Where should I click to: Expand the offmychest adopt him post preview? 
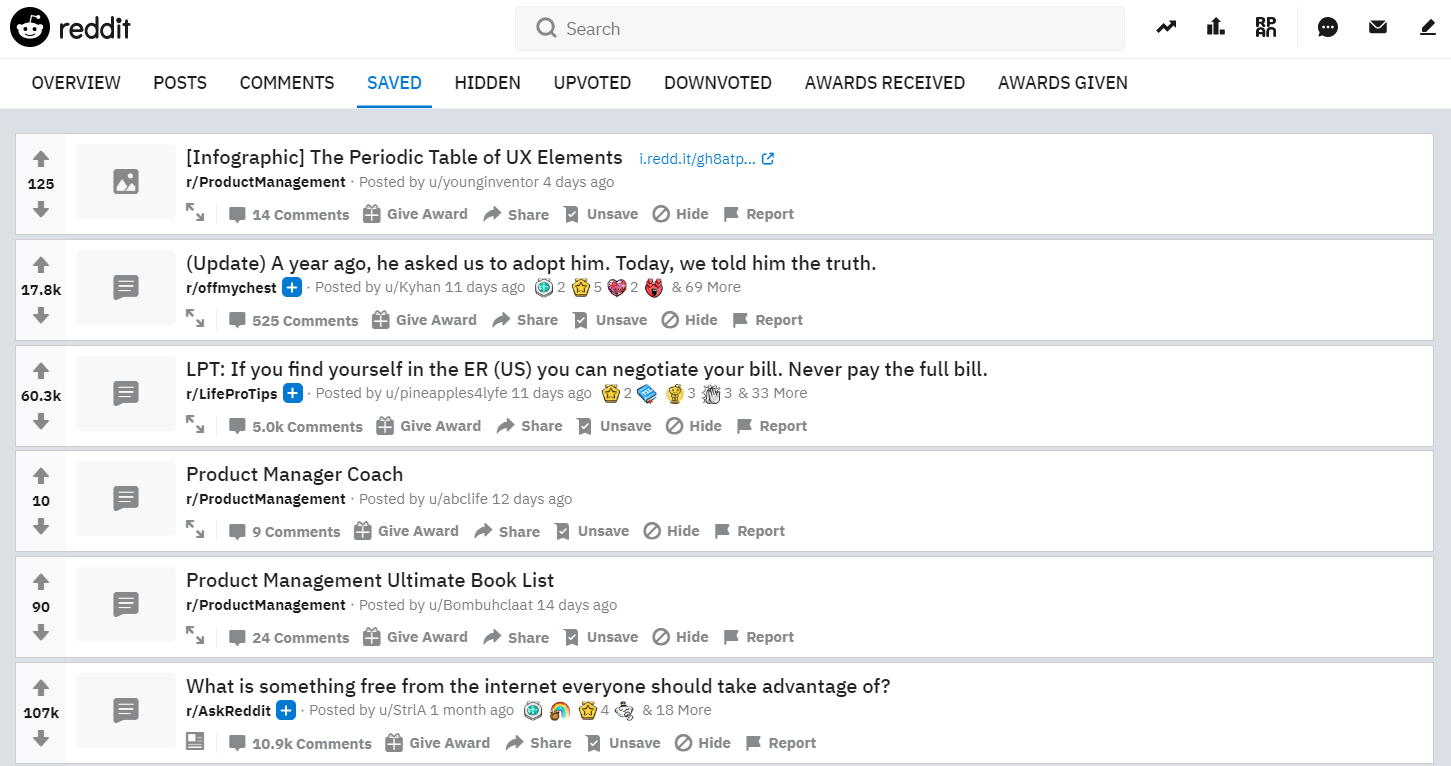pos(195,319)
